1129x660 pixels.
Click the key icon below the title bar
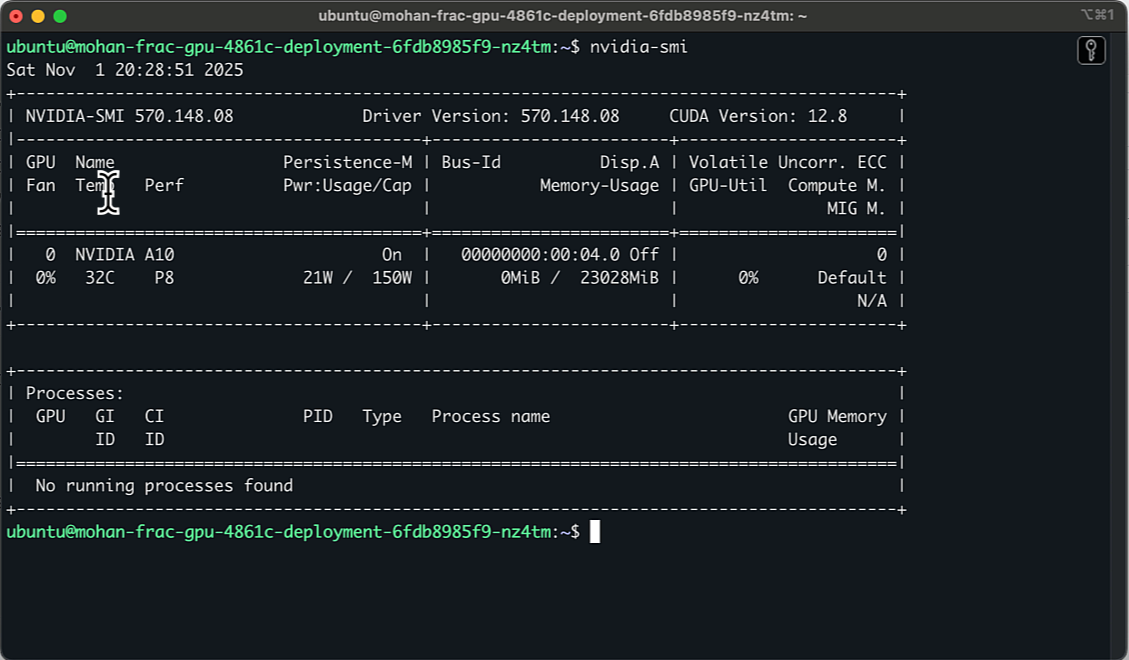click(x=1091, y=50)
